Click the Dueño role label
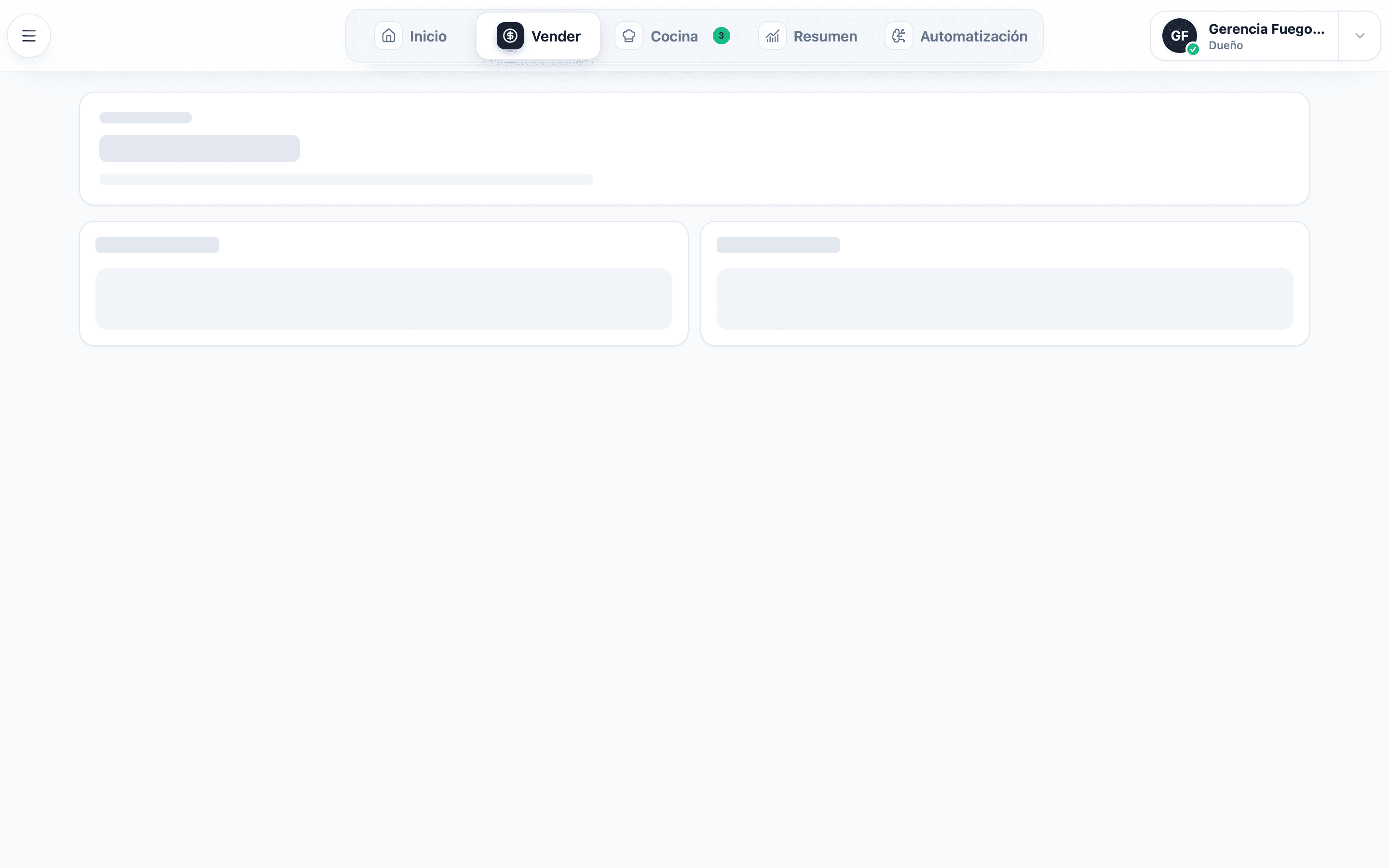 pos(1226,45)
